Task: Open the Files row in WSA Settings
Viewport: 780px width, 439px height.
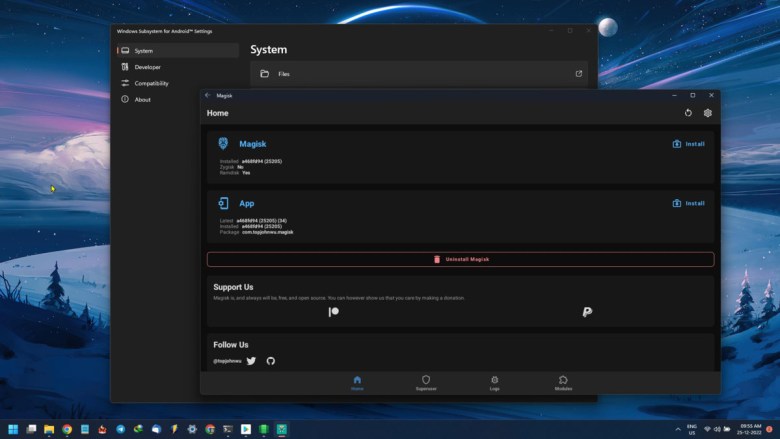Action: (419, 74)
